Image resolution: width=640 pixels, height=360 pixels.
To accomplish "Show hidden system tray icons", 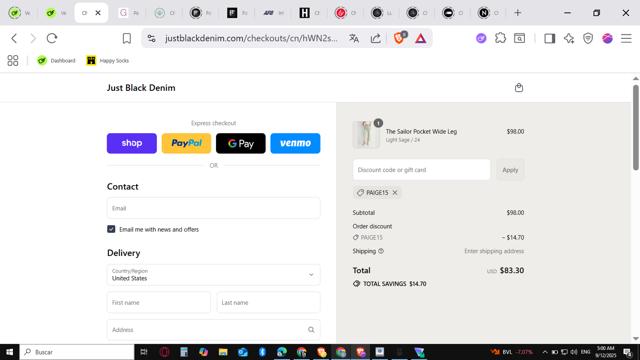I will click(544, 352).
